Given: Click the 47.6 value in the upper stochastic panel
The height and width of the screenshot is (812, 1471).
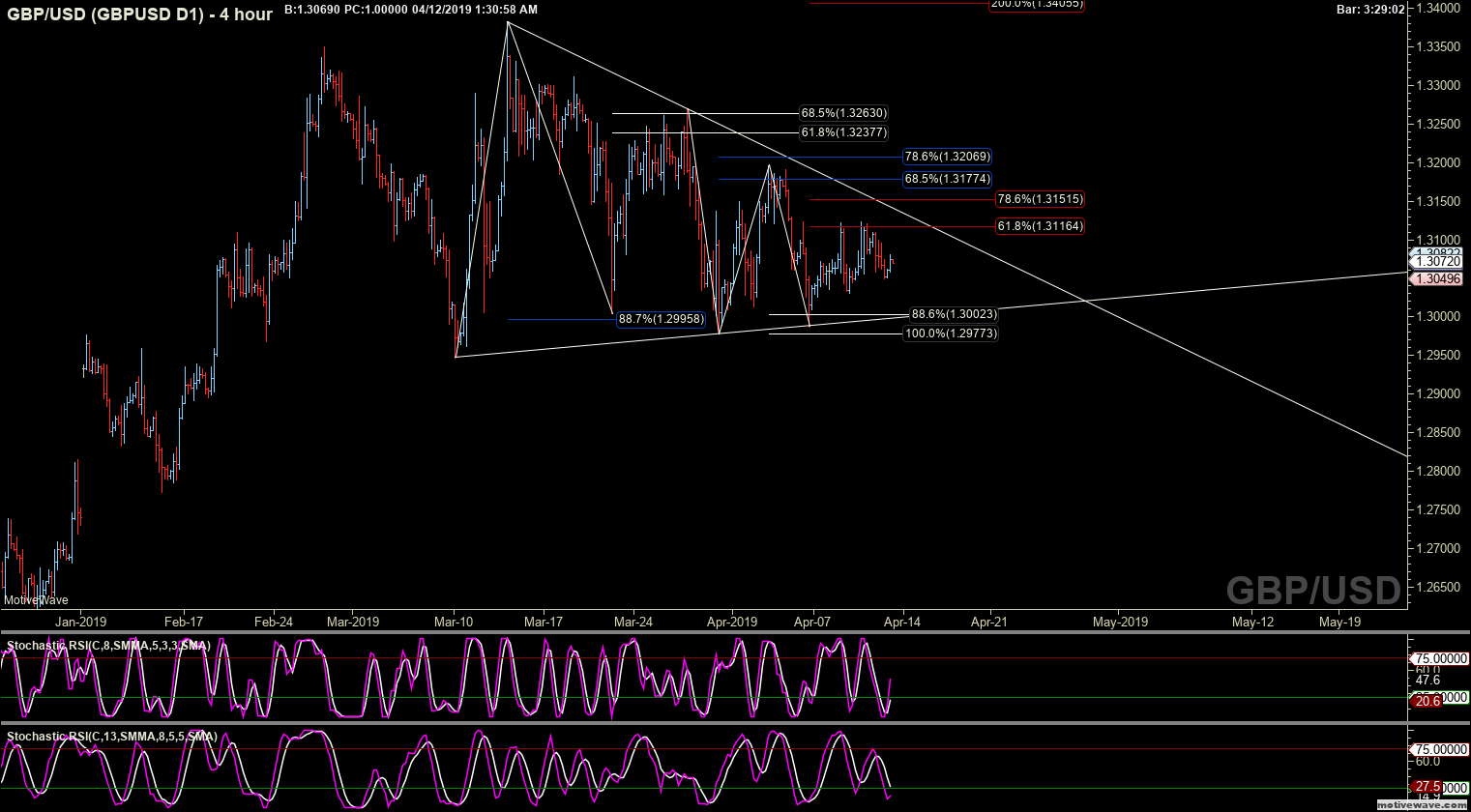Looking at the screenshot, I should 1428,680.
